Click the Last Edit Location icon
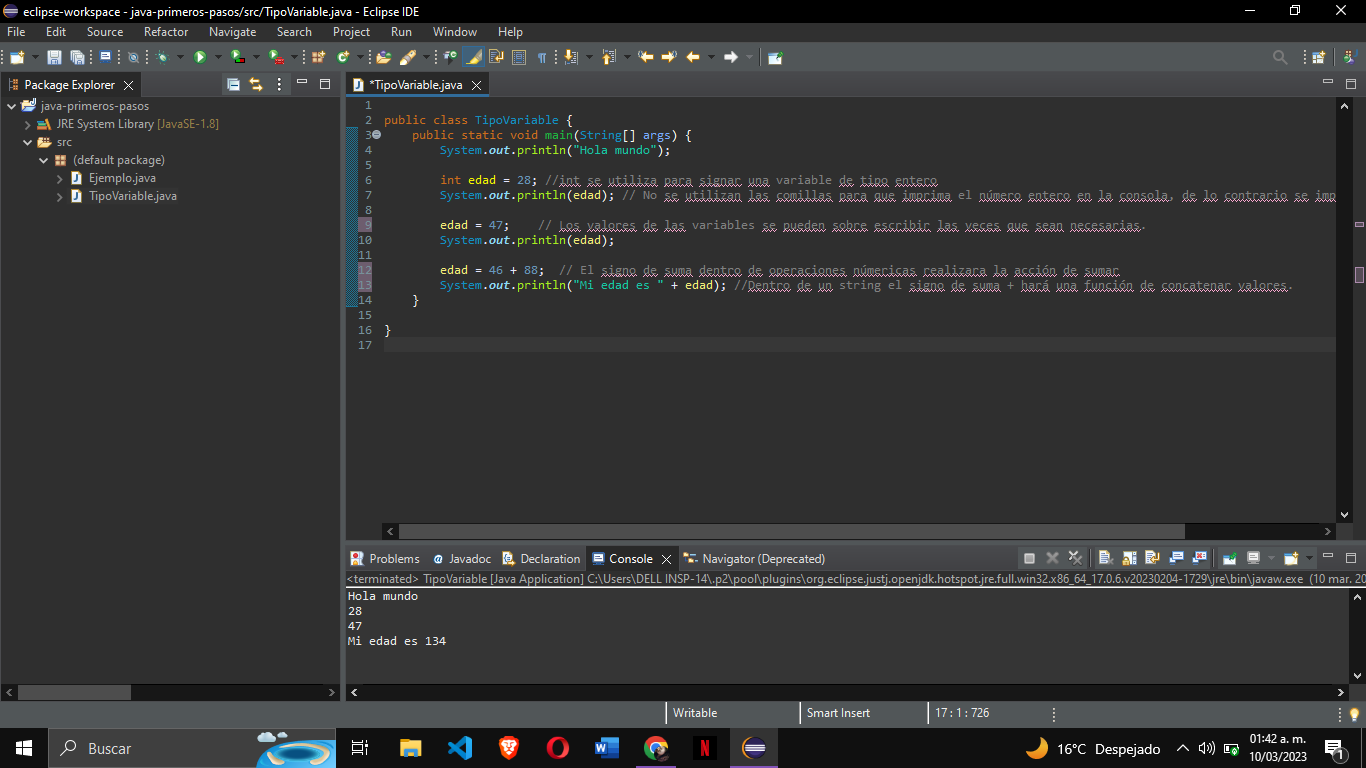1366x768 pixels. [645, 57]
